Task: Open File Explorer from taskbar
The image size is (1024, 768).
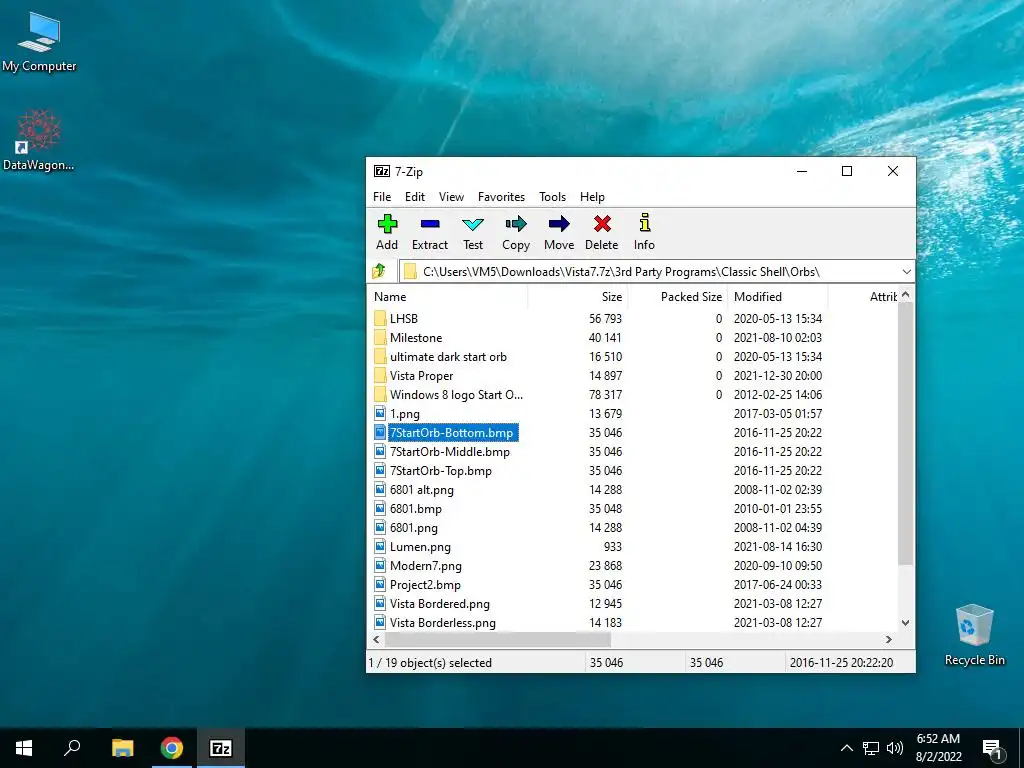Action: coord(122,748)
